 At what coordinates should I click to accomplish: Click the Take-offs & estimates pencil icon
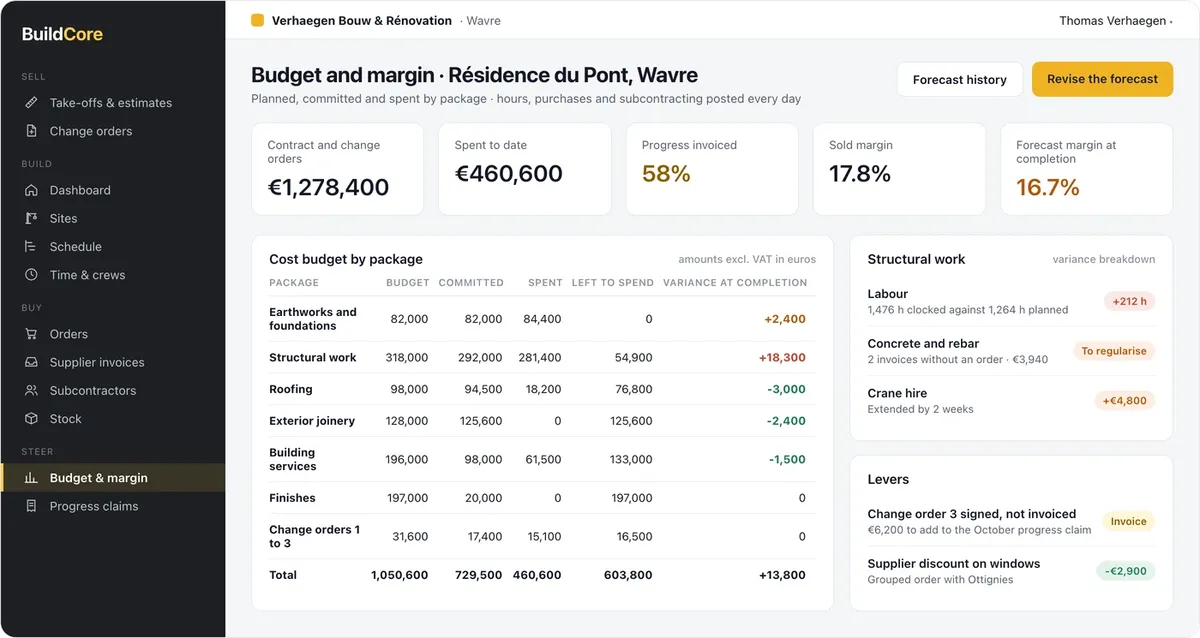point(31,103)
